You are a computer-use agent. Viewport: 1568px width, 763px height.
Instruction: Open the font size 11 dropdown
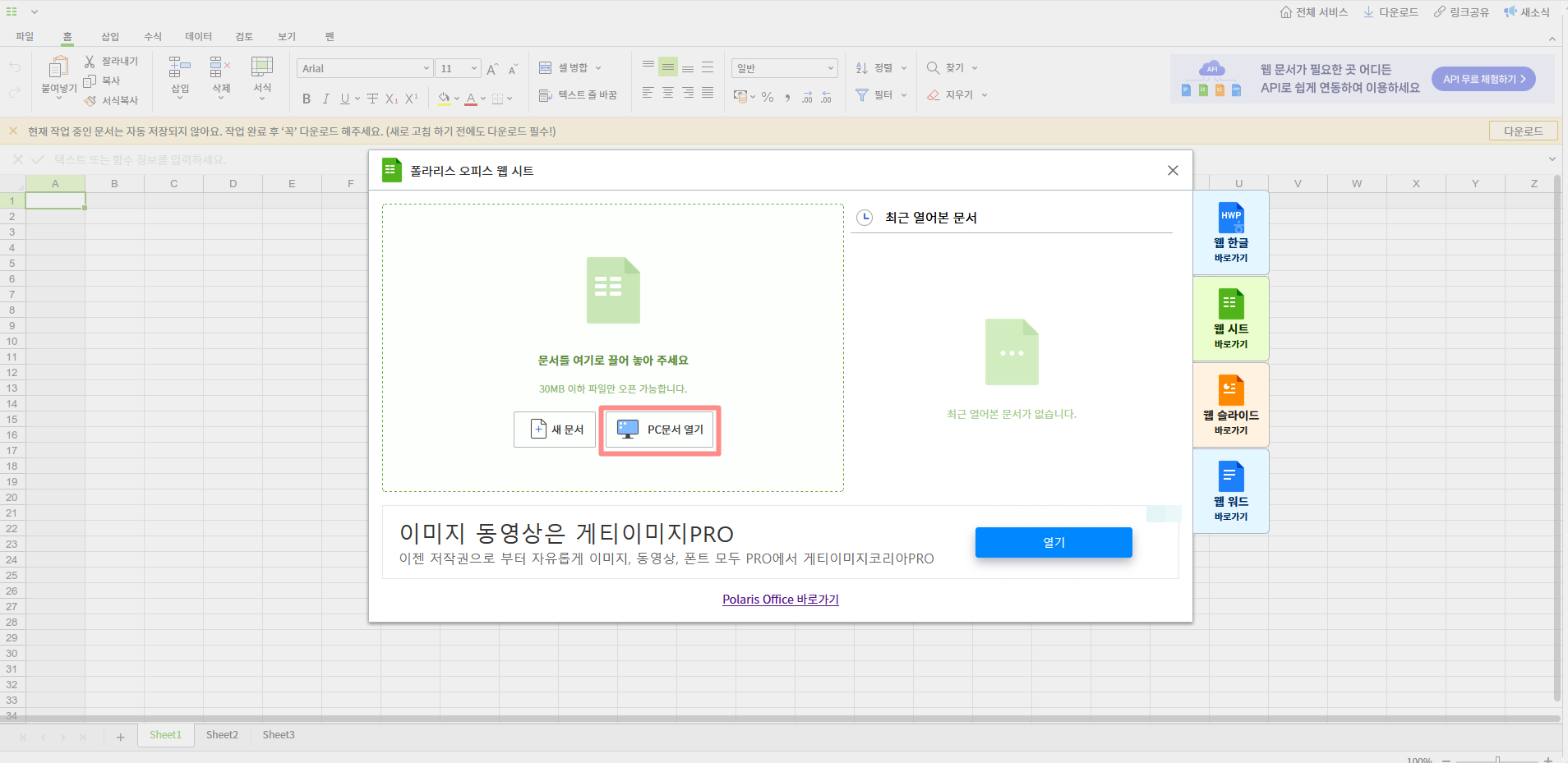tap(458, 69)
